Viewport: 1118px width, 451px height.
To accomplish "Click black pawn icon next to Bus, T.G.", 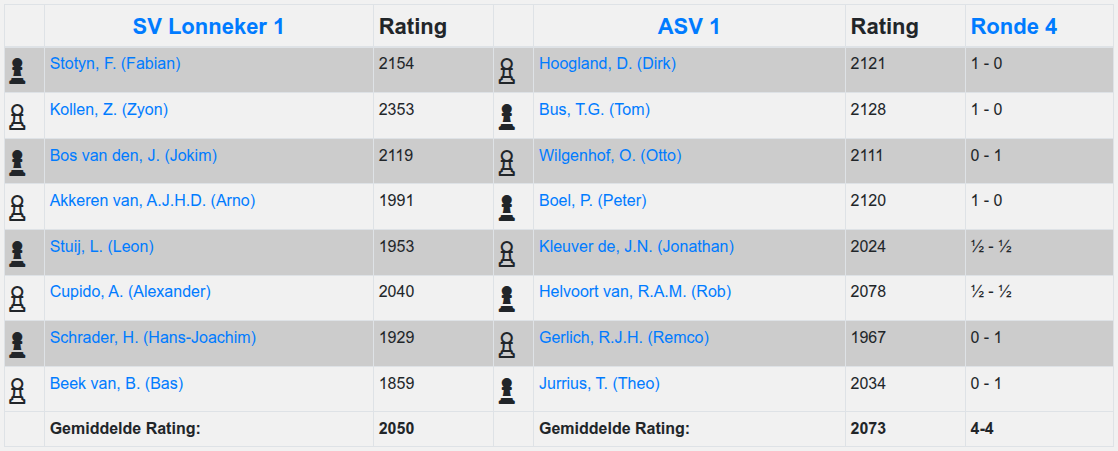I will [x=507, y=117].
